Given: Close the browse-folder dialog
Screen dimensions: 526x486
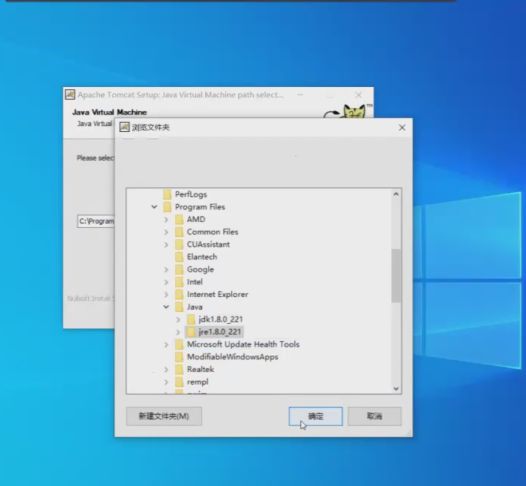Looking at the screenshot, I should point(402,127).
